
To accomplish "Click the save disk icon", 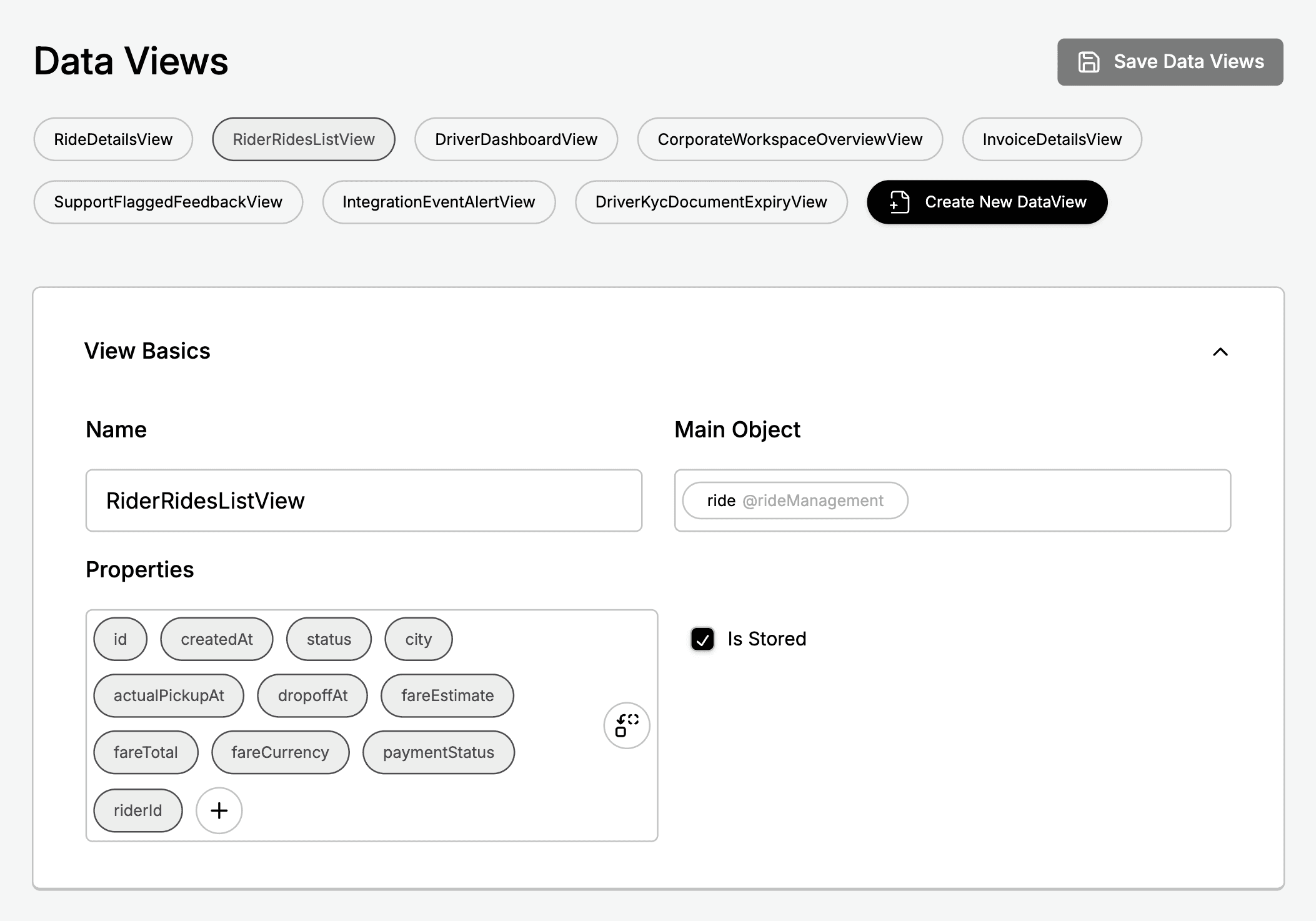I will tap(1089, 62).
